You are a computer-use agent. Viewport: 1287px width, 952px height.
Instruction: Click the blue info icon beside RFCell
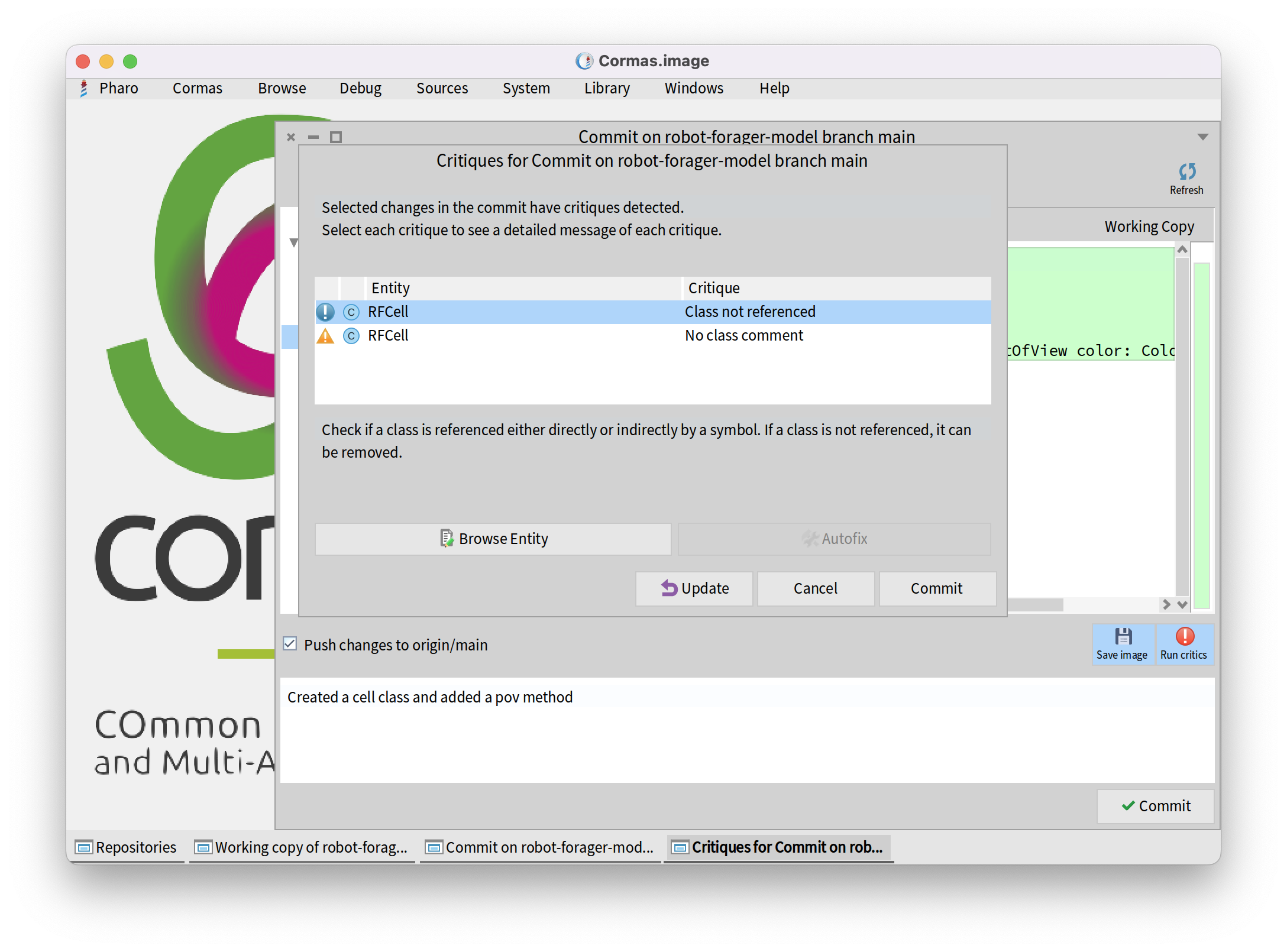(x=325, y=312)
